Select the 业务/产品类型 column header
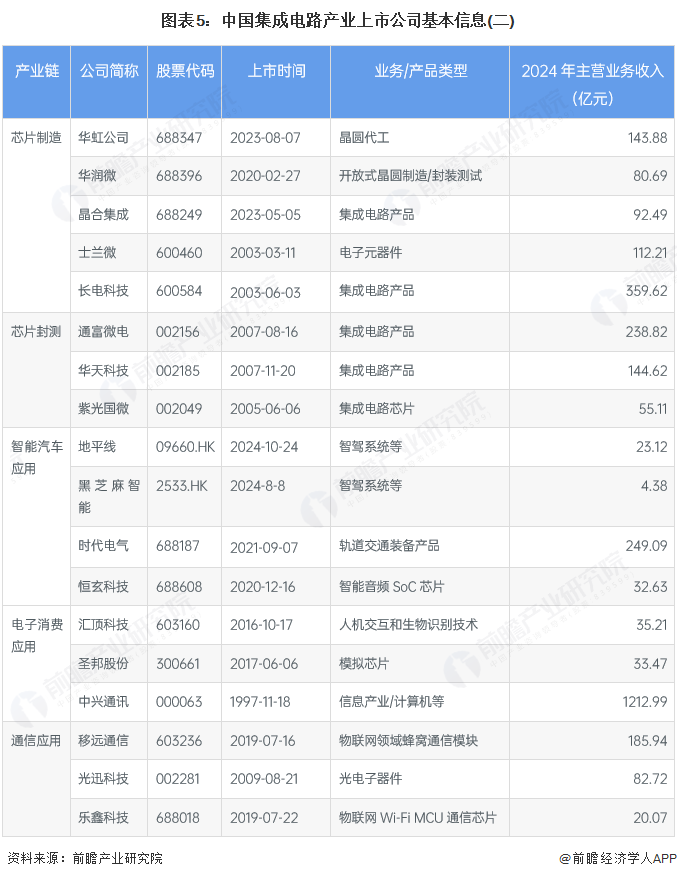Viewport: 677px width, 879px height. [420, 71]
